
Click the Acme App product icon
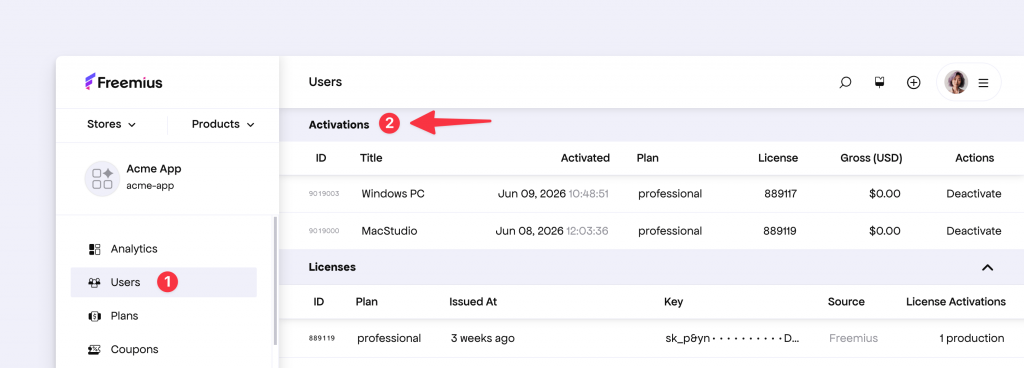tap(103, 178)
